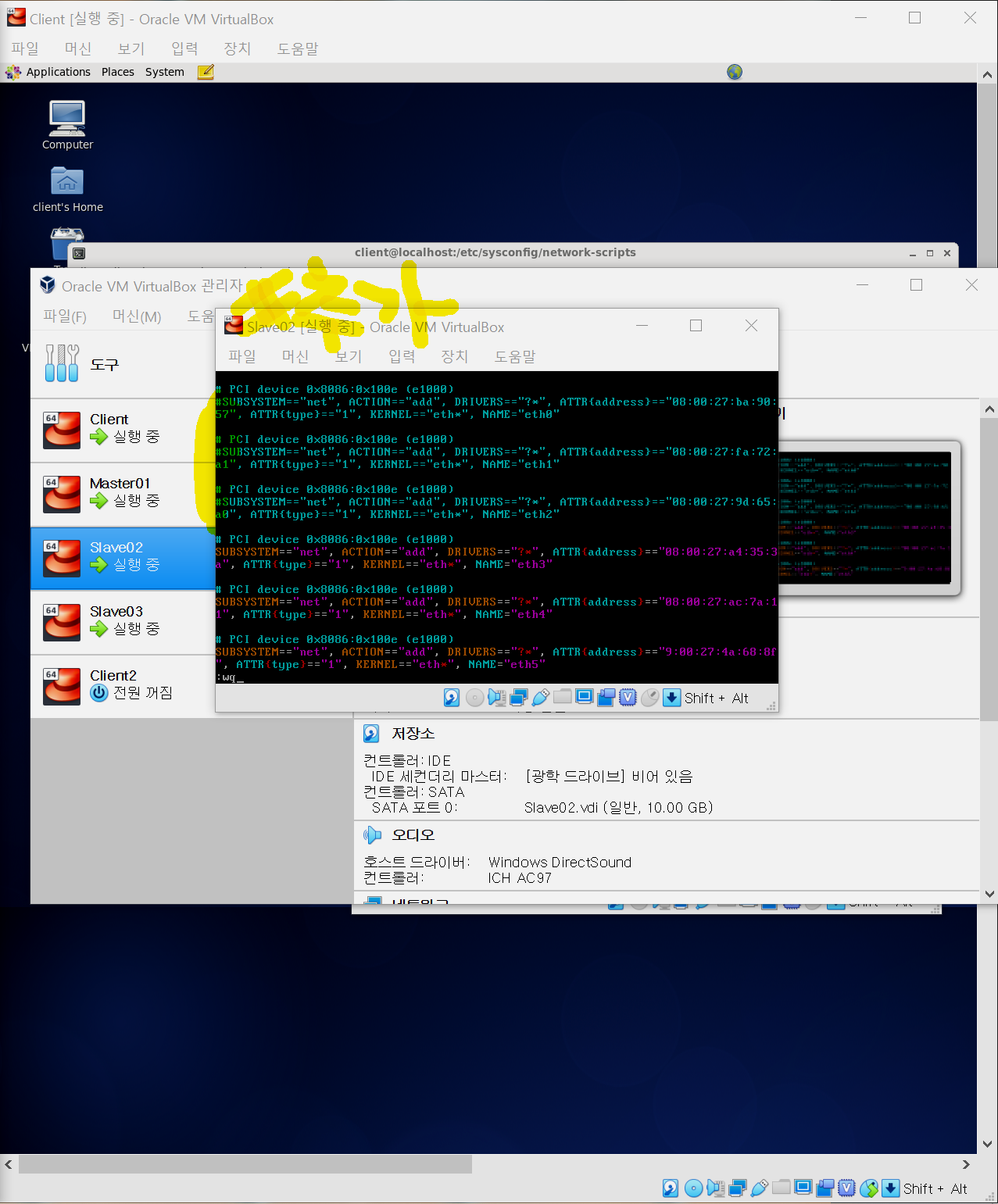This screenshot has height=1204, width=998.
Task: Open 장치 menu in Slave02 window
Action: pos(455,356)
